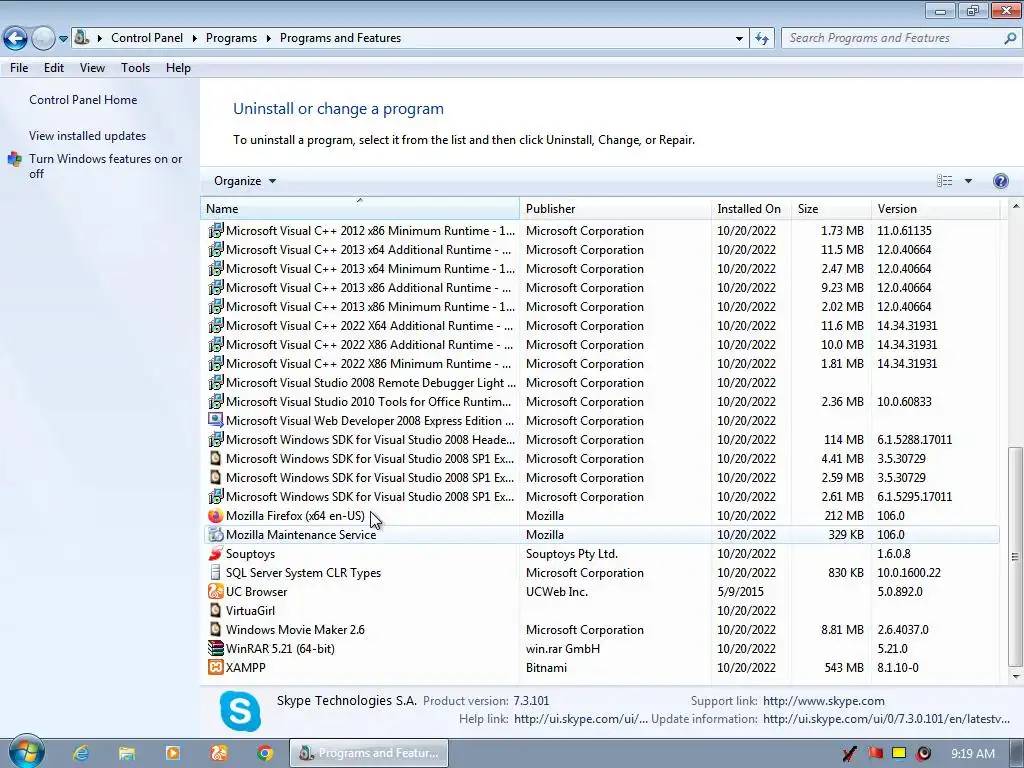The width and height of the screenshot is (1024, 768).
Task: Sort by the Publisher column header
Action: tap(615, 209)
